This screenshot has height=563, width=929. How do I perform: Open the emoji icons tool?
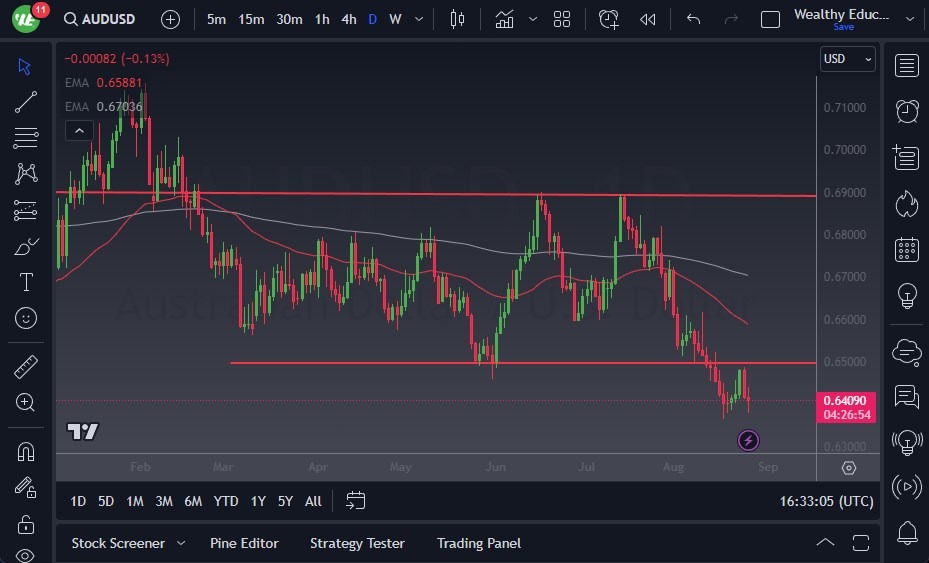(25, 318)
